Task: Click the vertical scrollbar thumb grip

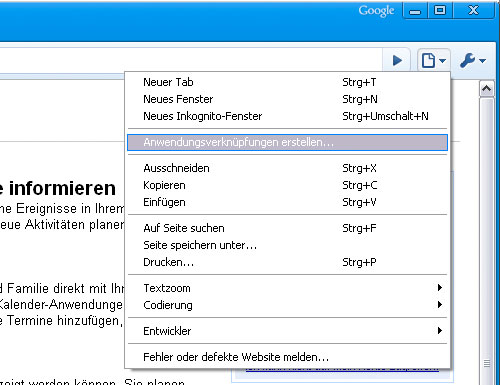Action: click(x=487, y=363)
